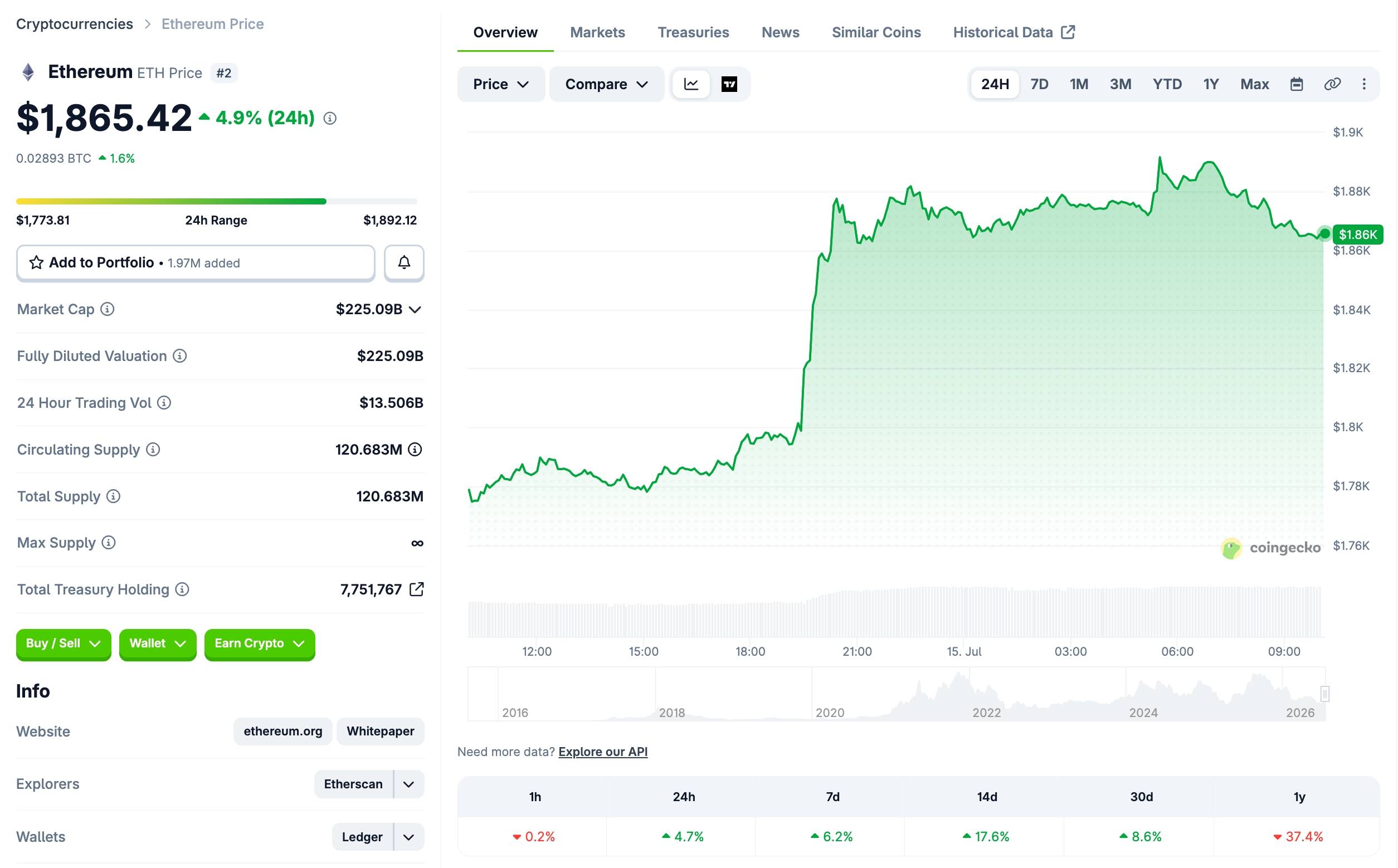Click the $13.506B trading volume value
The height and width of the screenshot is (868, 1398).
[x=392, y=402]
